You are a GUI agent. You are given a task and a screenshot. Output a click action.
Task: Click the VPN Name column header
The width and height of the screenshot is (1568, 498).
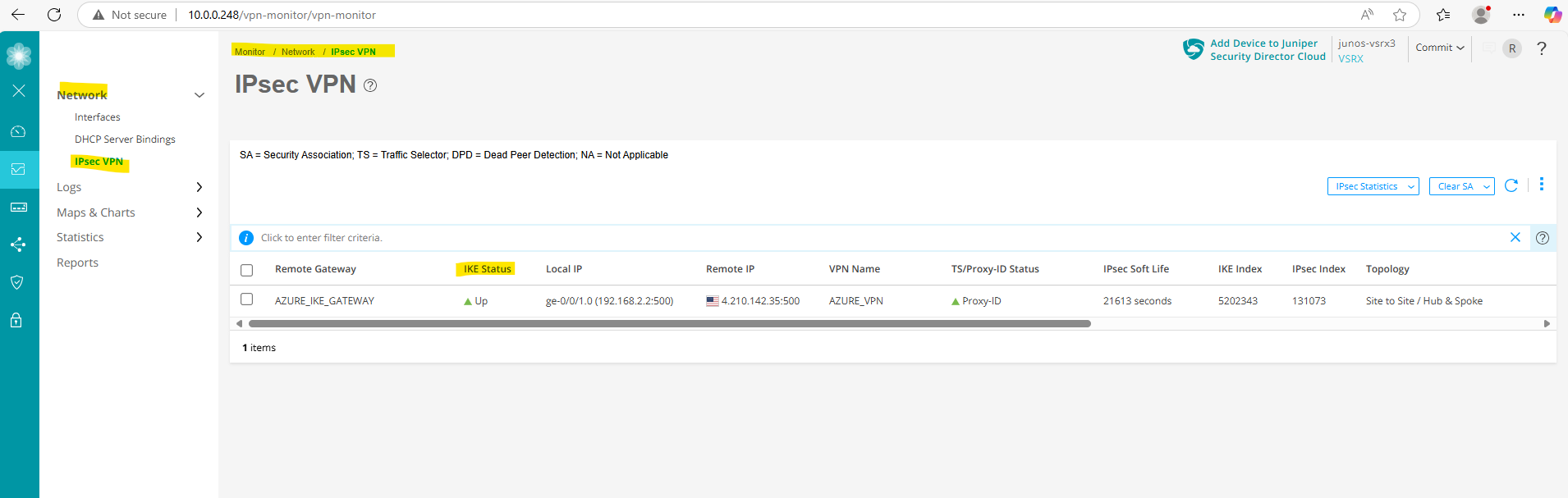[x=854, y=269]
